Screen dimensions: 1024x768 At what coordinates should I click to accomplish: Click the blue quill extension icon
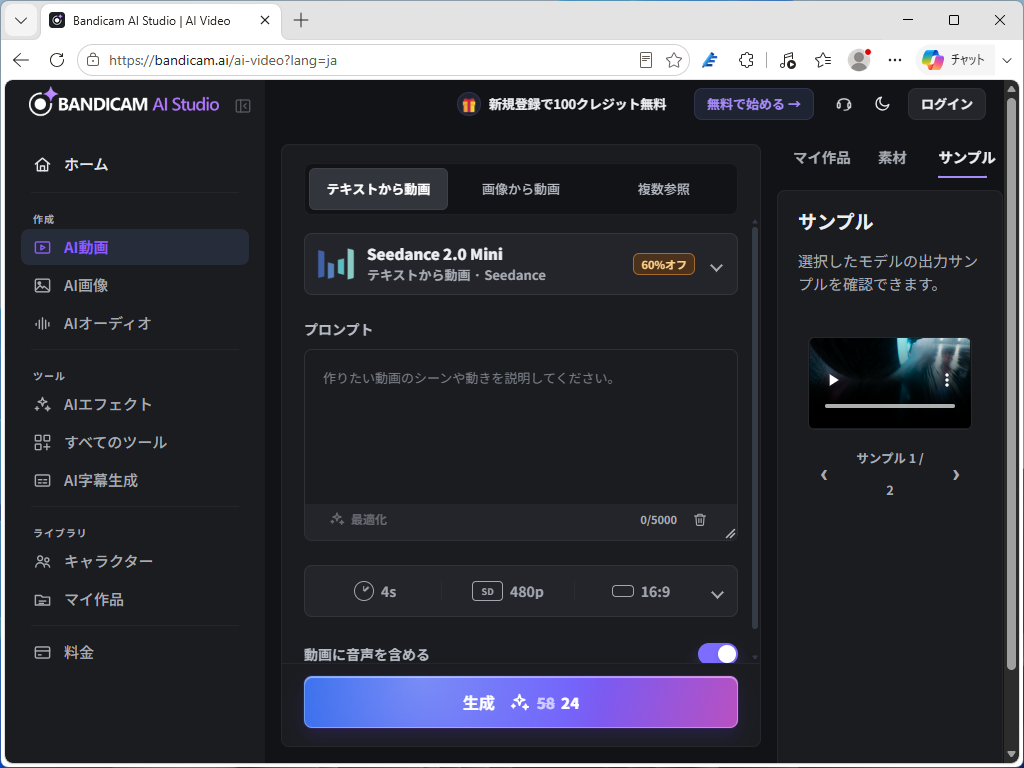[710, 60]
